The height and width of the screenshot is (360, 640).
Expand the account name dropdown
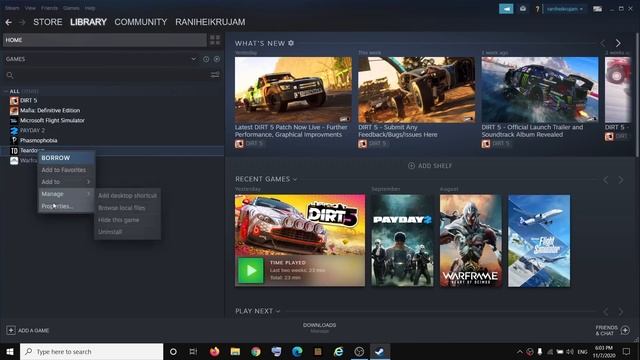pos(565,9)
